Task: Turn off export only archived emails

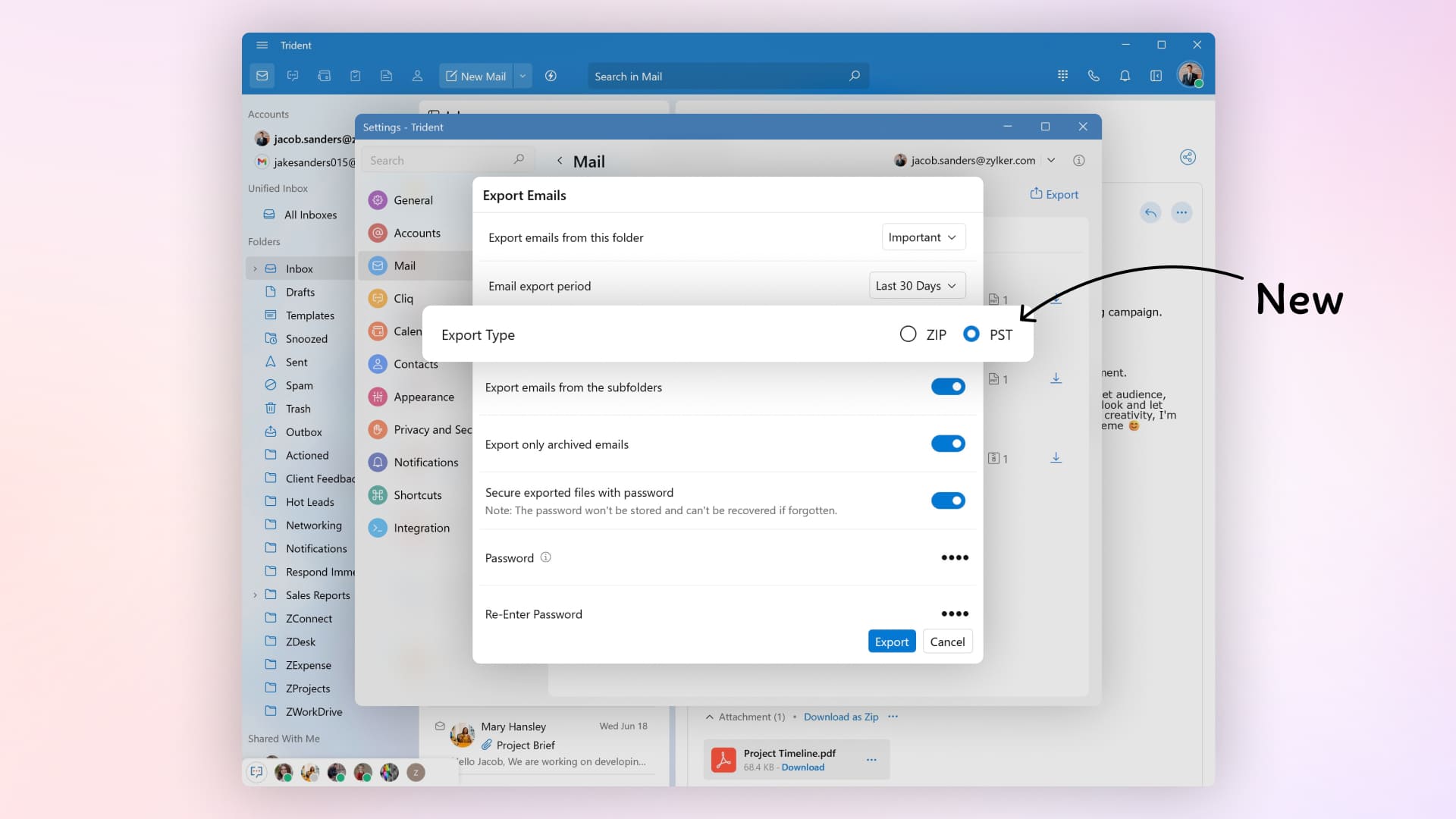Action: 948,444
